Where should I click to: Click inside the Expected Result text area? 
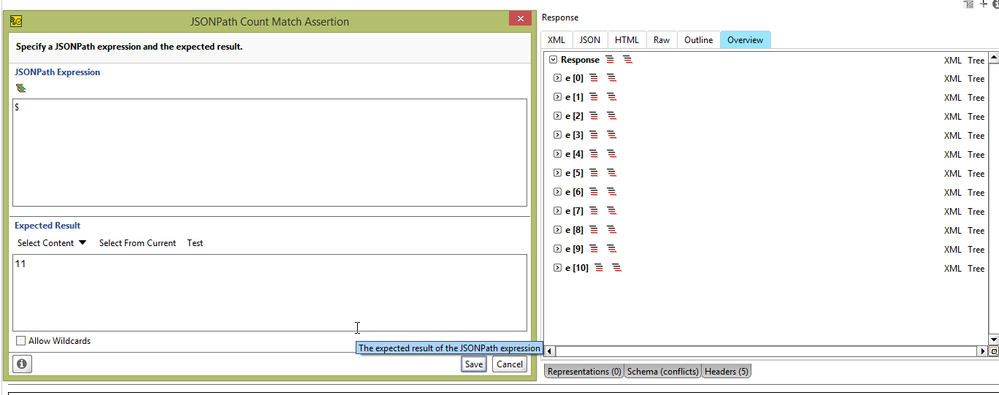pos(270,292)
